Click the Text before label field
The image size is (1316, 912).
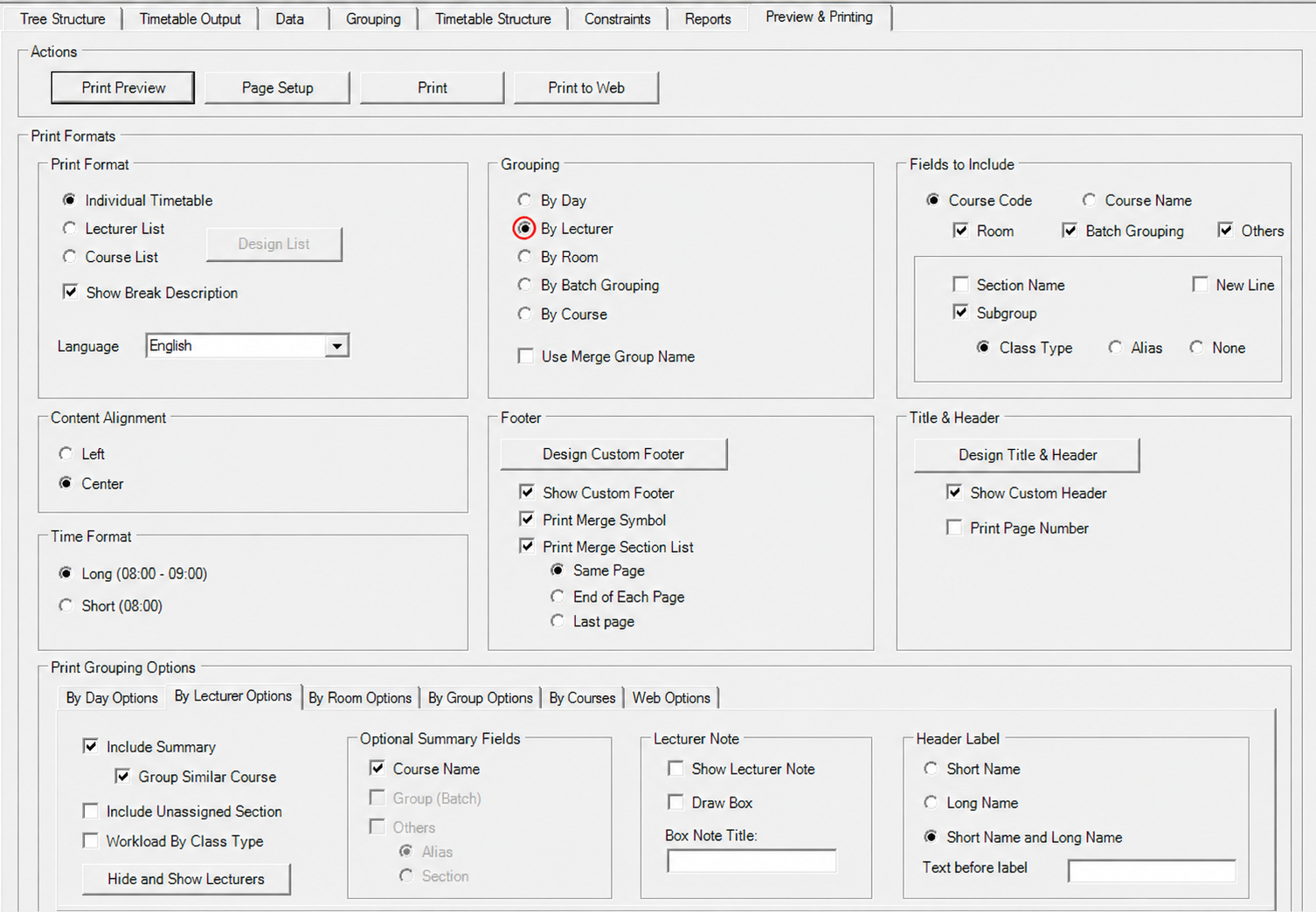pos(1152,871)
